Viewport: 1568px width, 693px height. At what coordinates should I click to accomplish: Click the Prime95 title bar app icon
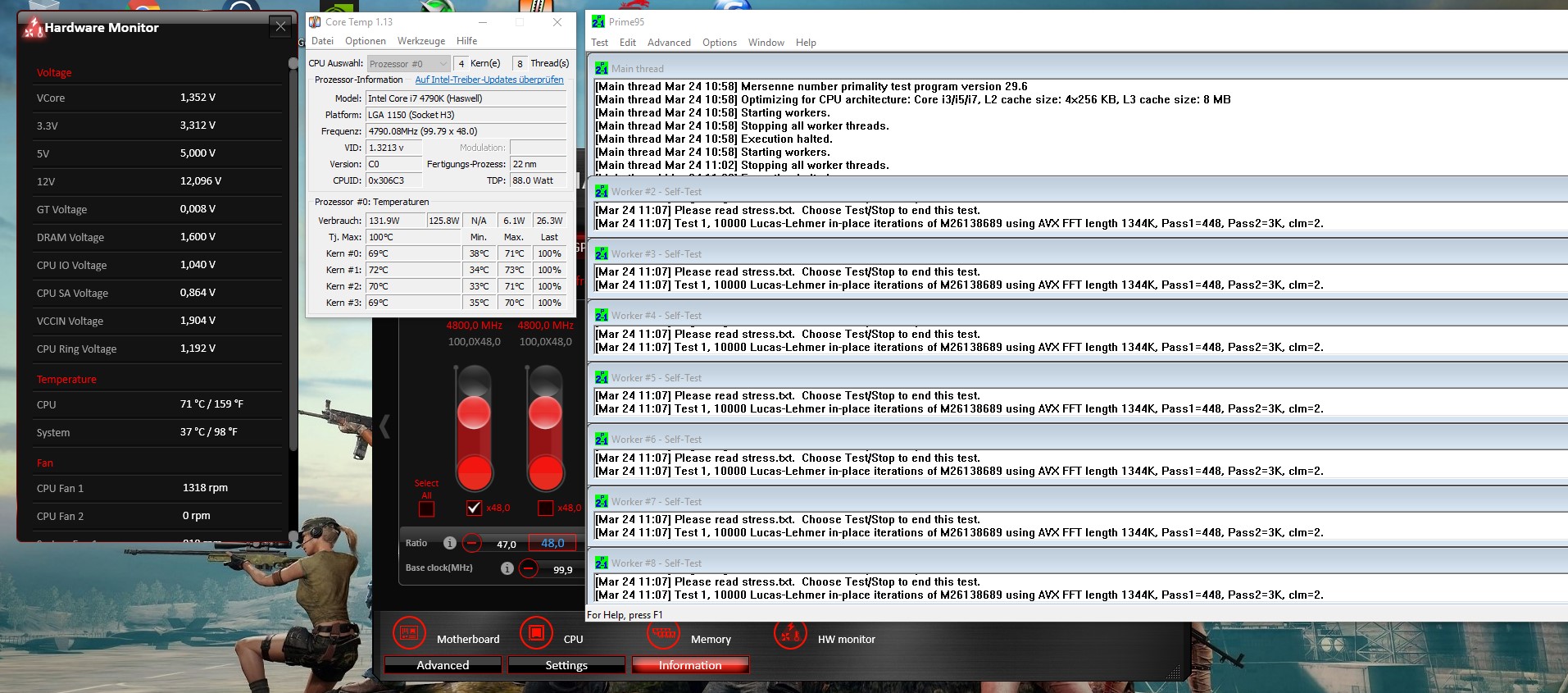598,22
